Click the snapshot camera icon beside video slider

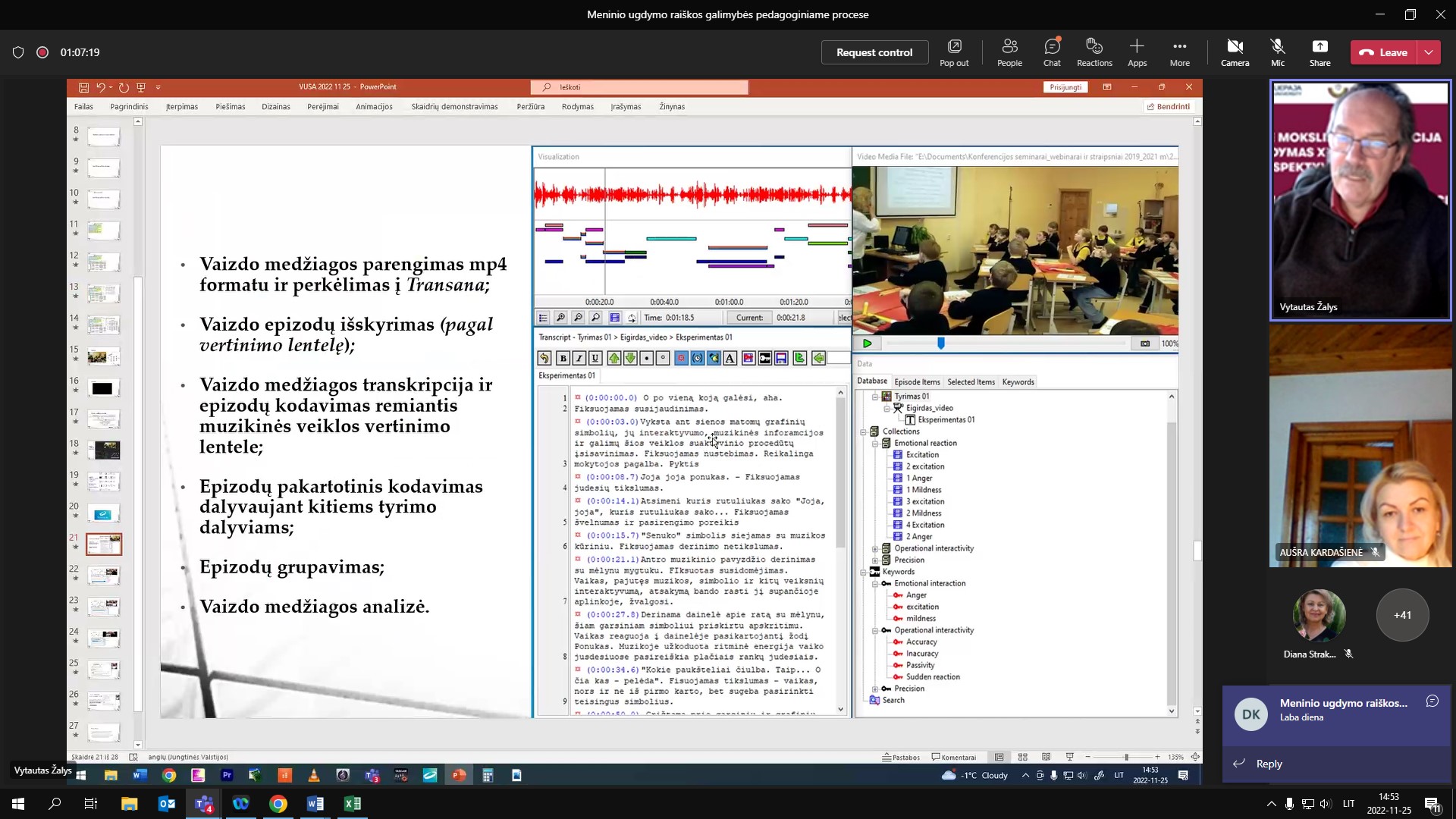pos(1144,344)
